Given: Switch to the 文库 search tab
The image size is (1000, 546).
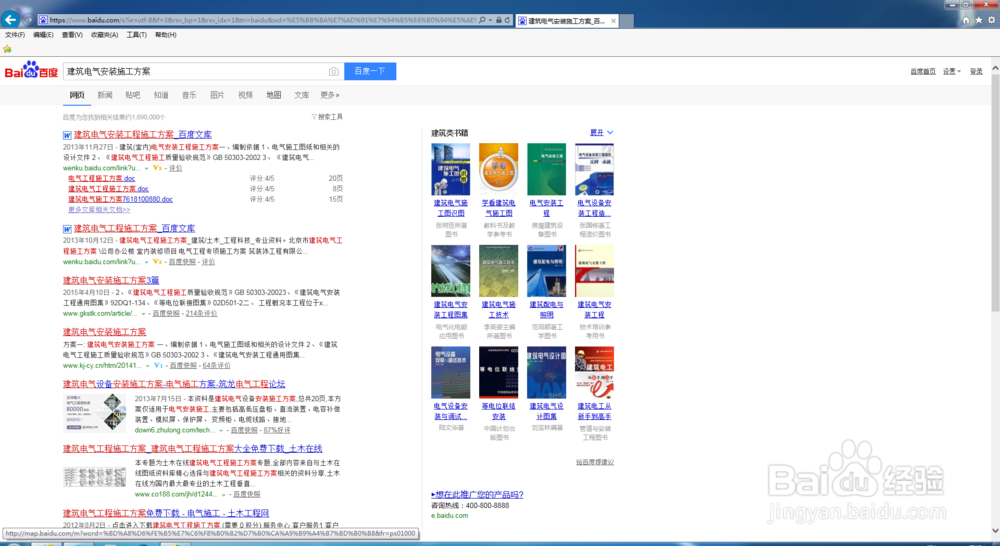Looking at the screenshot, I should [302, 95].
